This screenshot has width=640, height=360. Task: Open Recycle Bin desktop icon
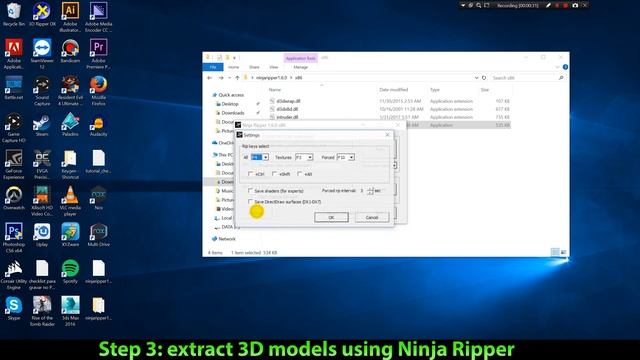click(x=13, y=15)
